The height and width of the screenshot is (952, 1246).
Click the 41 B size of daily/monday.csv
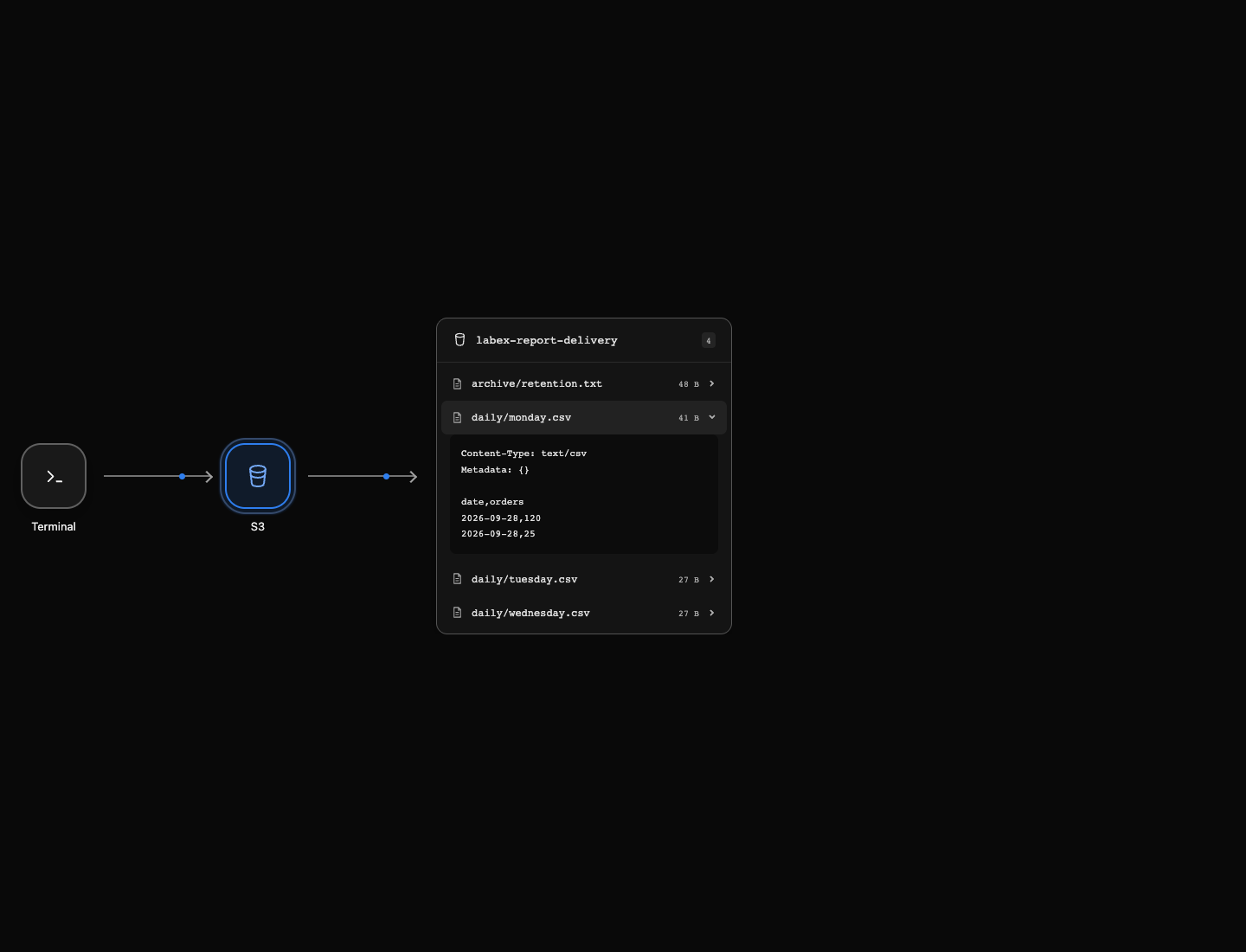pos(689,418)
